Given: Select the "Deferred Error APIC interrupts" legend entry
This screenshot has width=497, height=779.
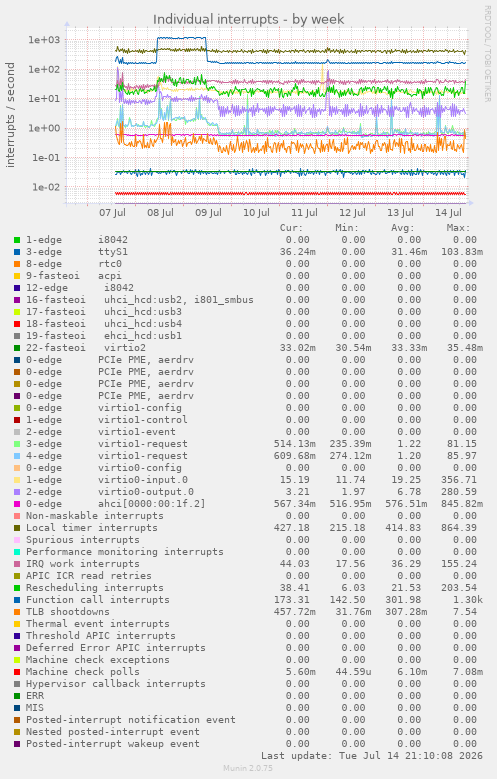Looking at the screenshot, I should click(x=116, y=648).
